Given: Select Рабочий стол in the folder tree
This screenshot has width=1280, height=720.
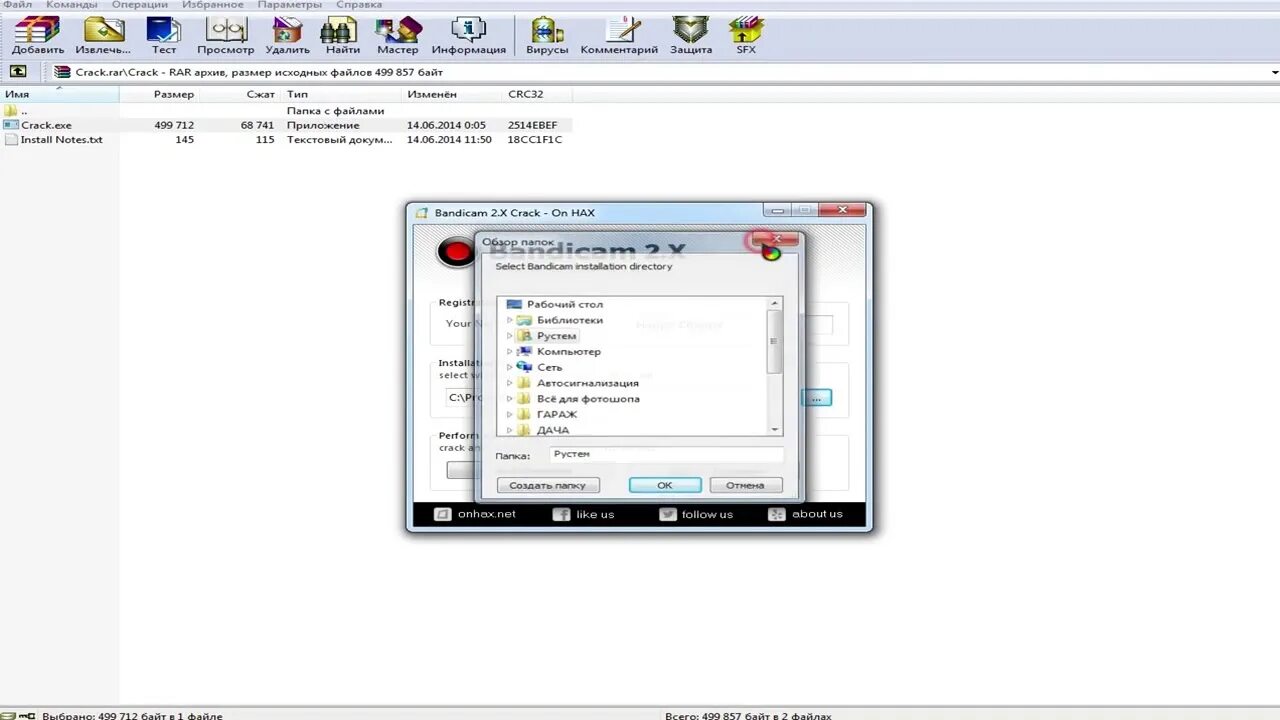Looking at the screenshot, I should coord(565,304).
